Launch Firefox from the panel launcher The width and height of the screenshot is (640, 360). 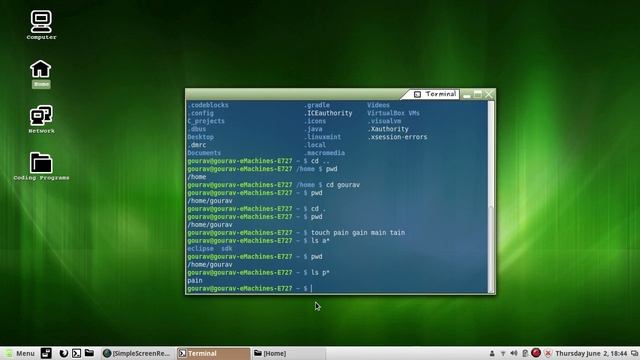pyautogui.click(x=64, y=353)
